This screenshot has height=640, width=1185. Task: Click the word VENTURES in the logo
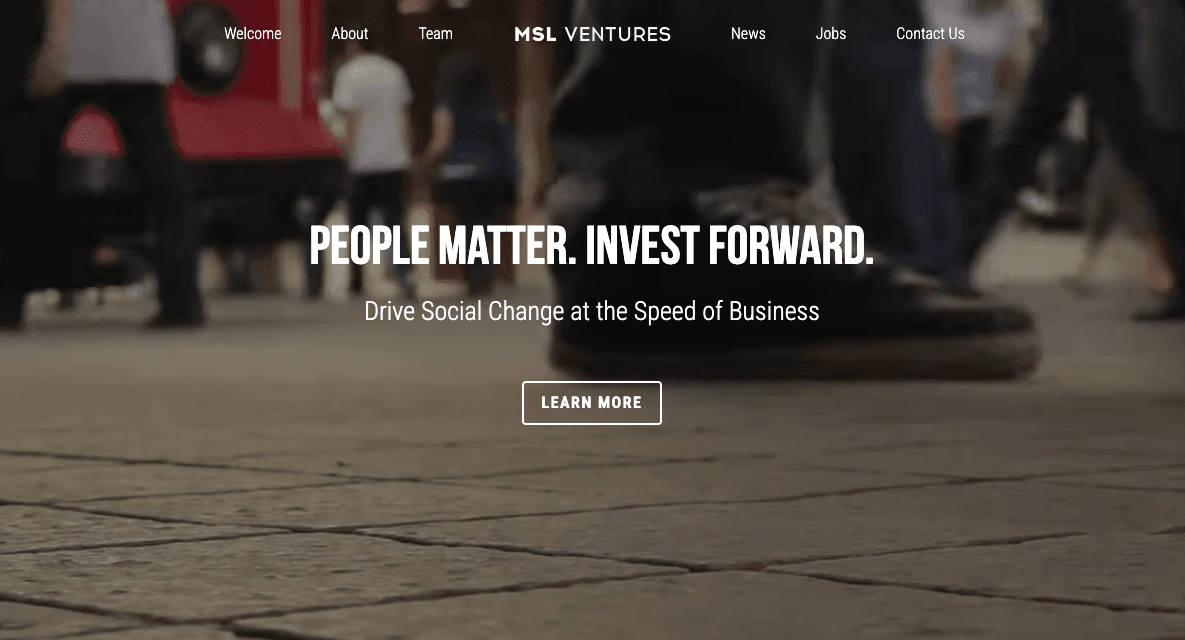(x=617, y=34)
